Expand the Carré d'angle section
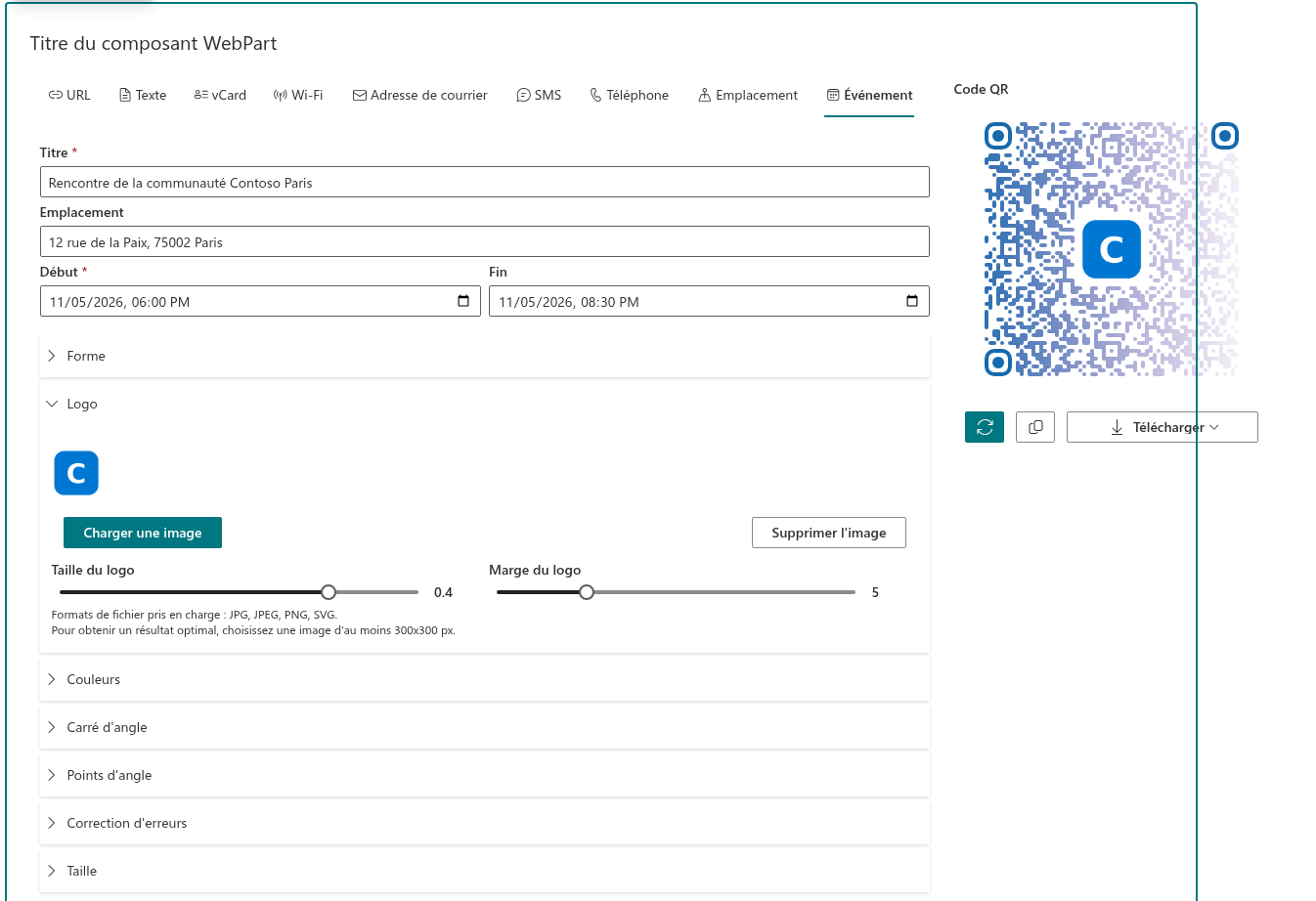 point(485,727)
